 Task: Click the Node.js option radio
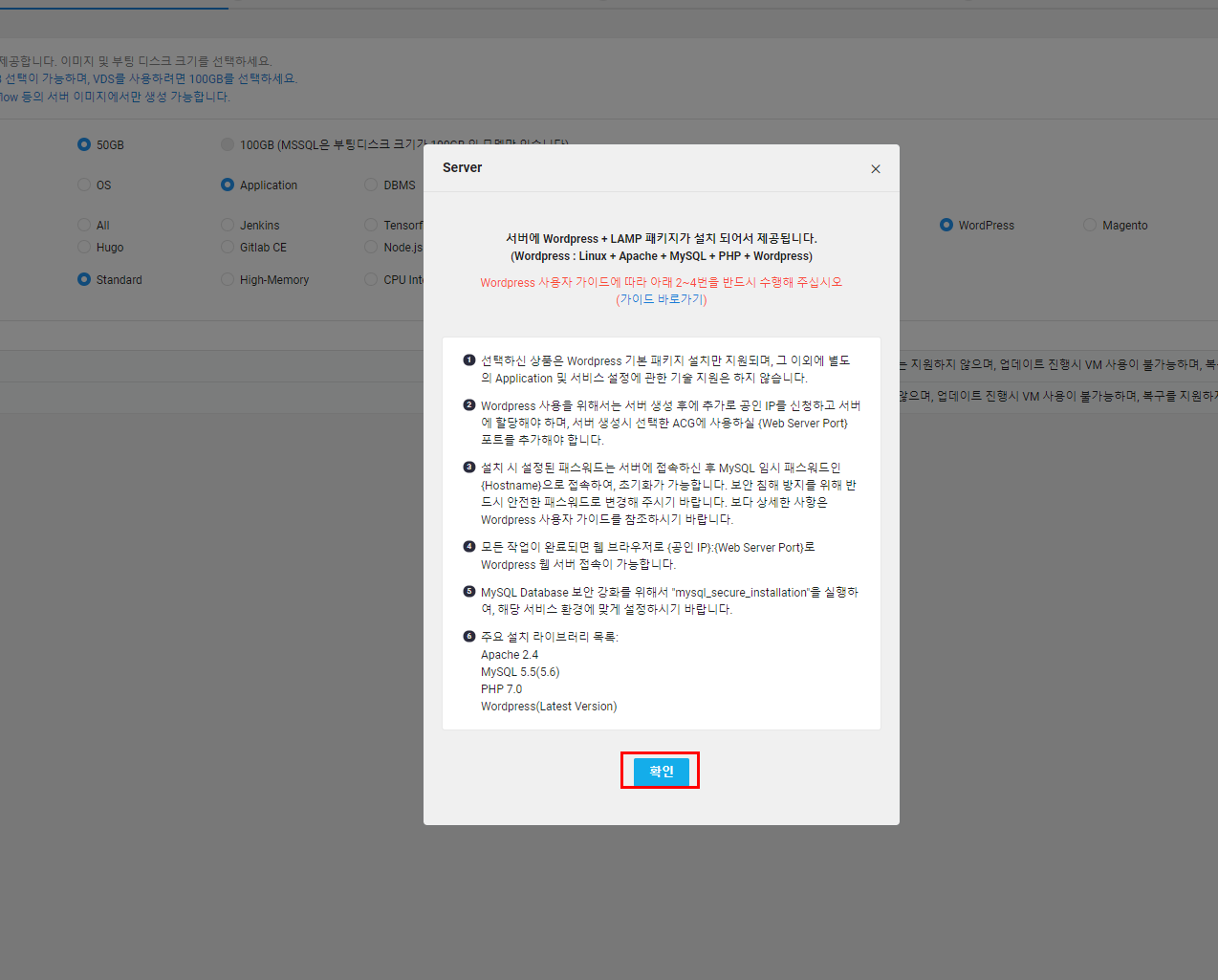click(x=371, y=247)
